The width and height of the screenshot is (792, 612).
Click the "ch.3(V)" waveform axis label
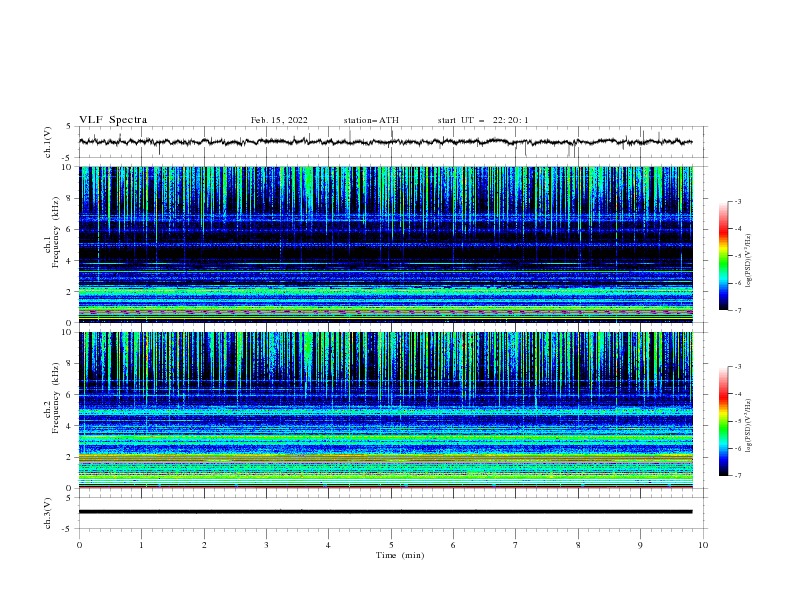(48, 513)
